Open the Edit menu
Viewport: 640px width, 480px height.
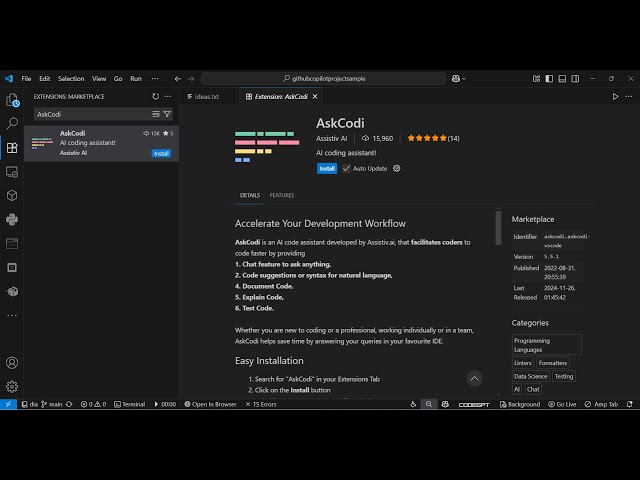pos(44,78)
